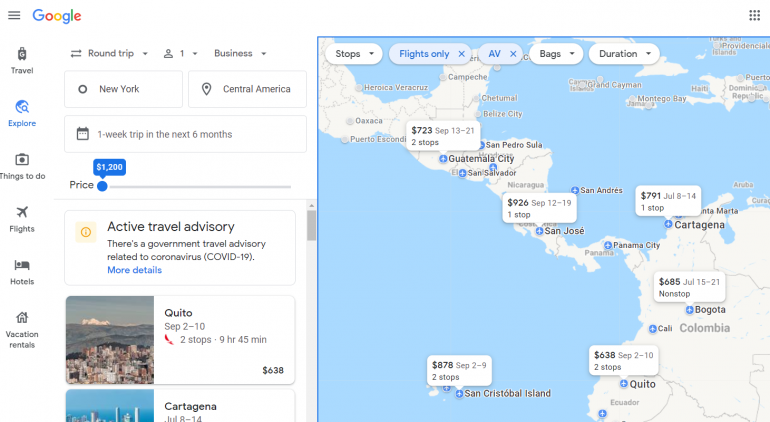770x422 pixels.
Task: Remove the AV airline filter
Action: [513, 54]
